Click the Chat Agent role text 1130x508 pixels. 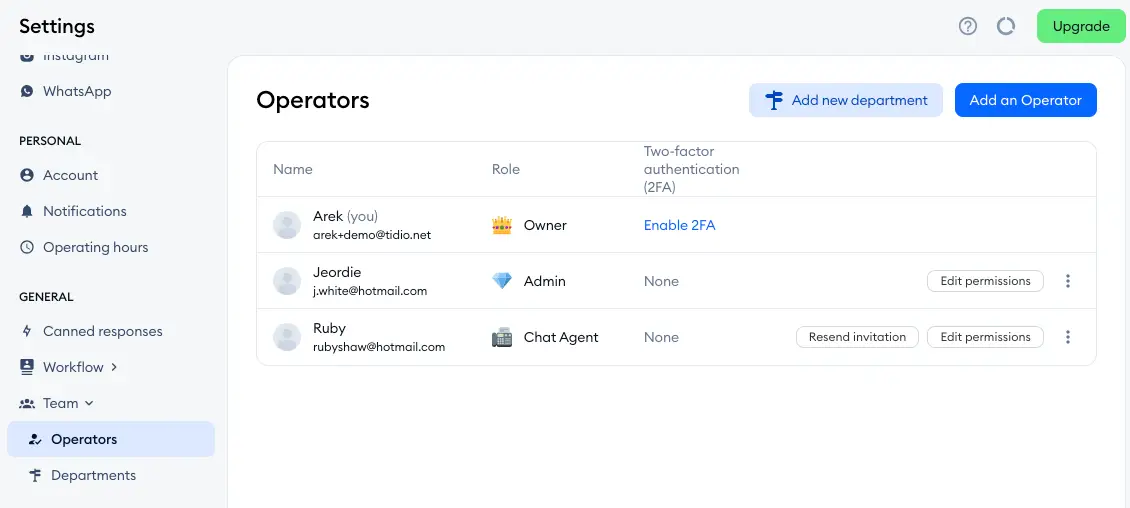click(x=561, y=337)
